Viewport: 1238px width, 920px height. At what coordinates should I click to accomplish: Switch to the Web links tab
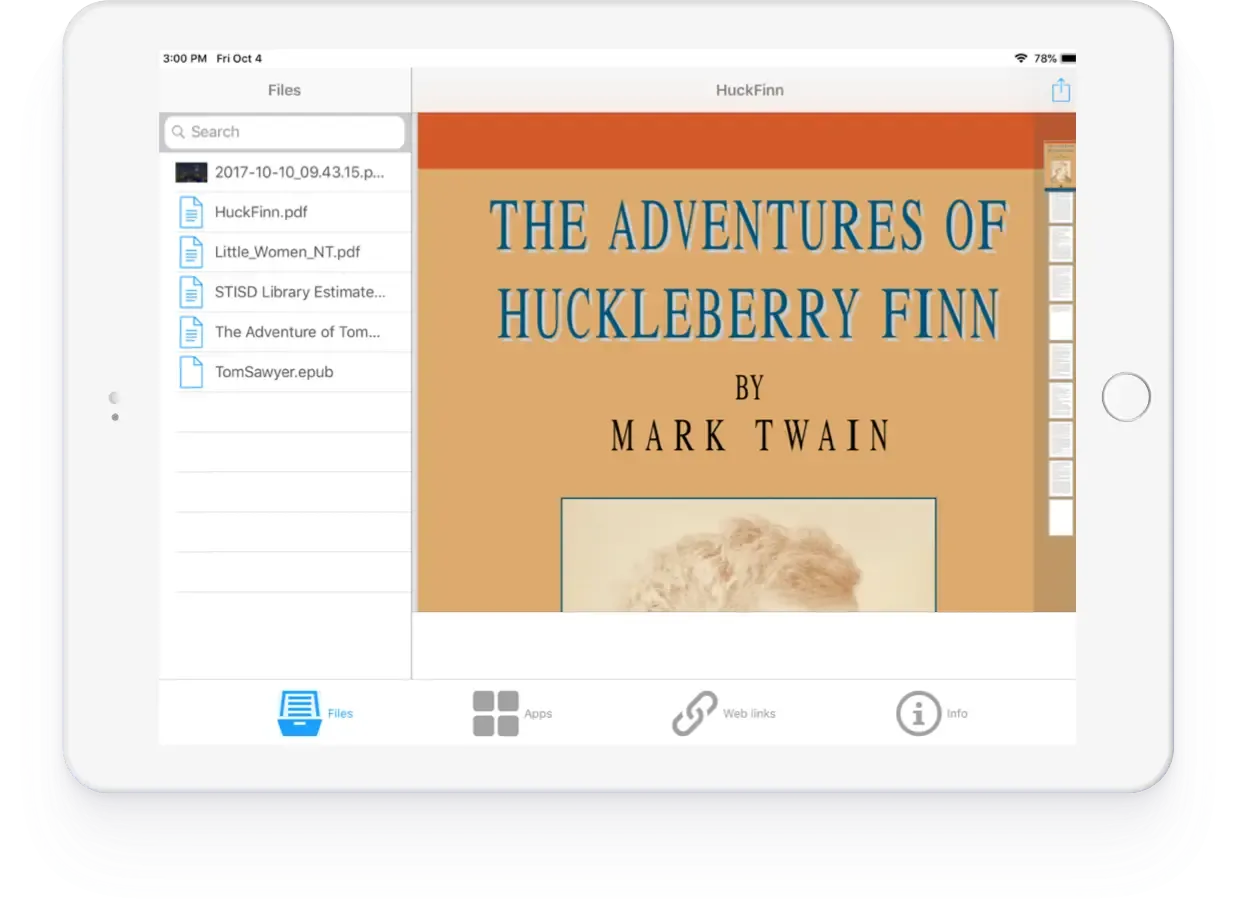point(724,713)
